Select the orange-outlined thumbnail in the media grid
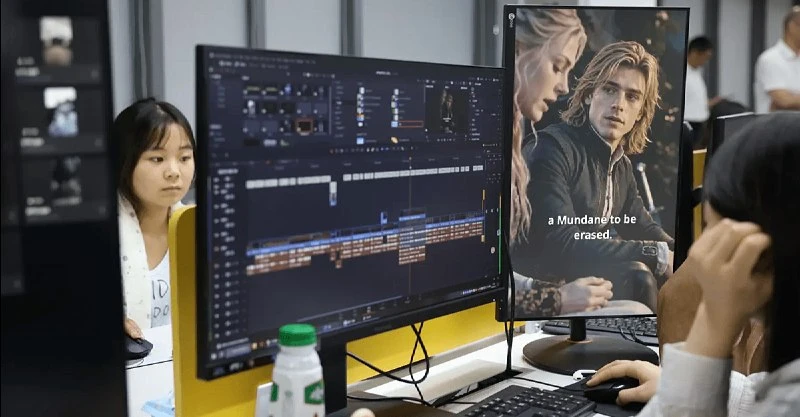Image resolution: width=800 pixels, height=417 pixels. pyautogui.click(x=305, y=125)
